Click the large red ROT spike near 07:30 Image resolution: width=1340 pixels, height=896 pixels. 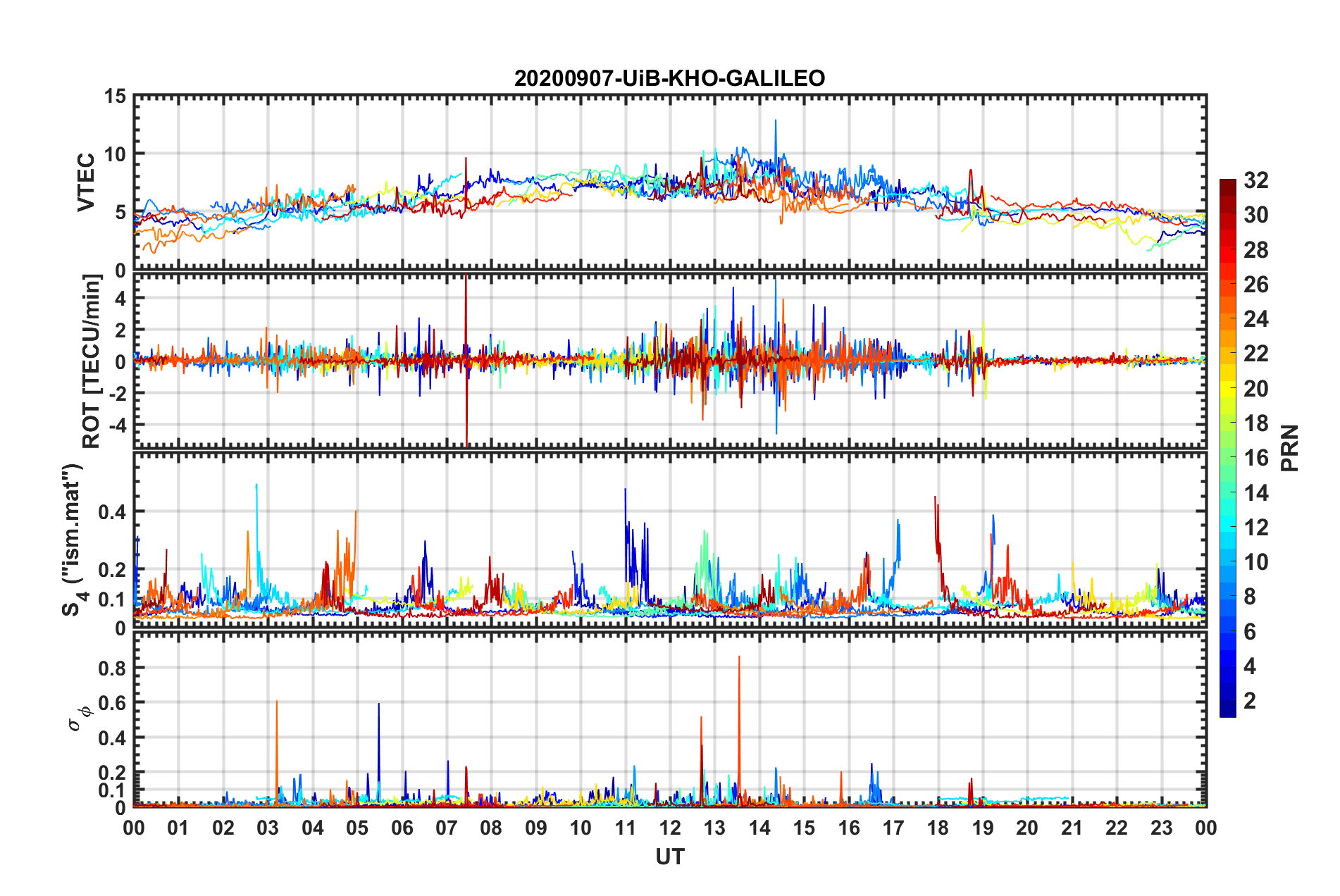pos(466,359)
